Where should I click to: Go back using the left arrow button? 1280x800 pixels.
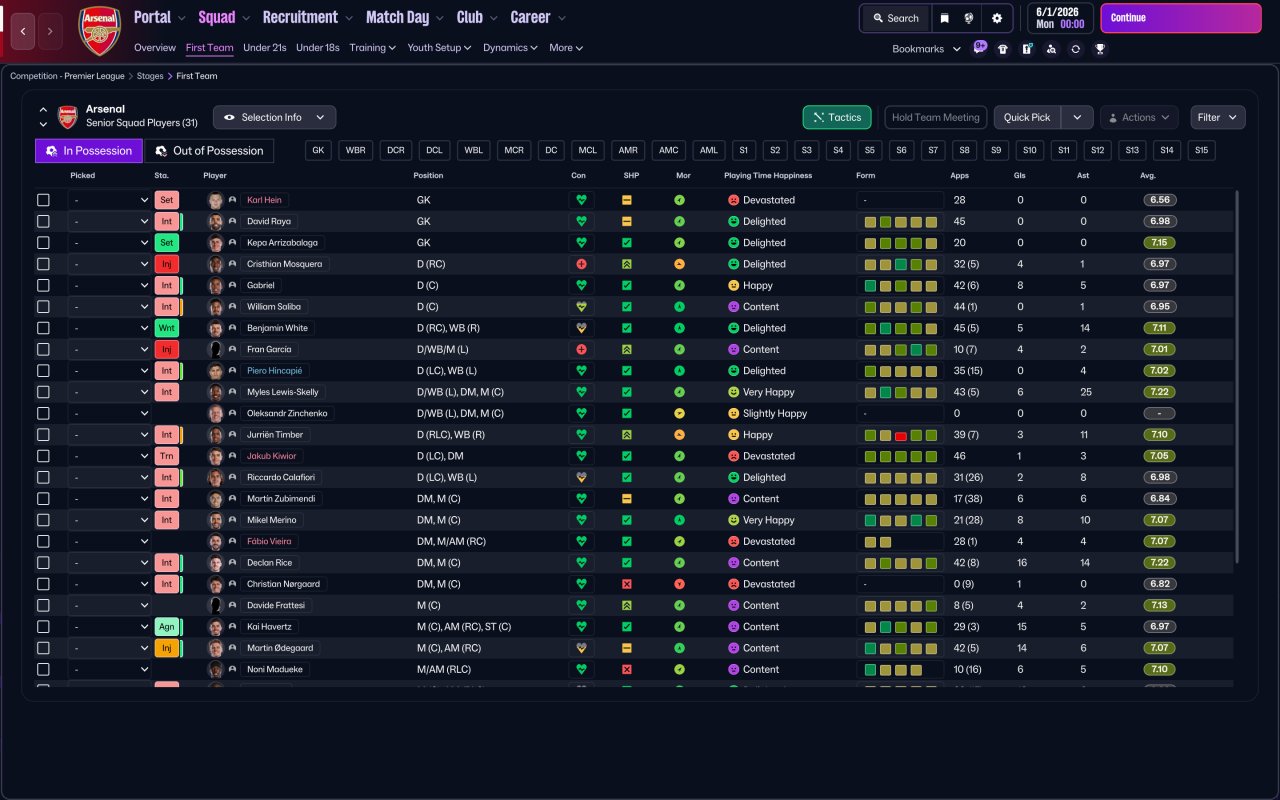point(23,32)
